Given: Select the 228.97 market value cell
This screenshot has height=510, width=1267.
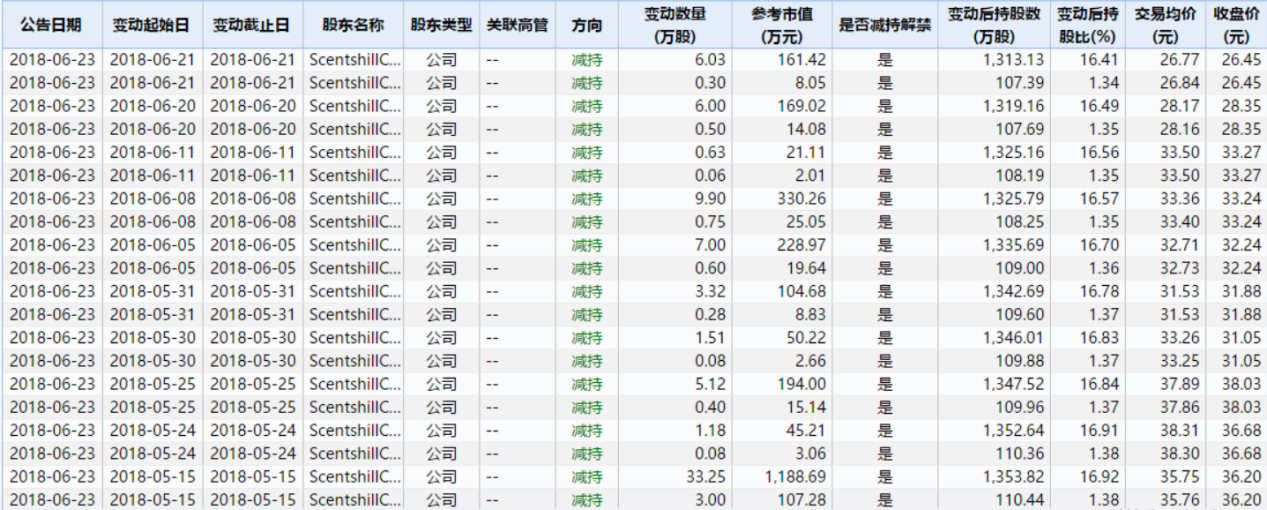Looking at the screenshot, I should pyautogui.click(x=782, y=244).
